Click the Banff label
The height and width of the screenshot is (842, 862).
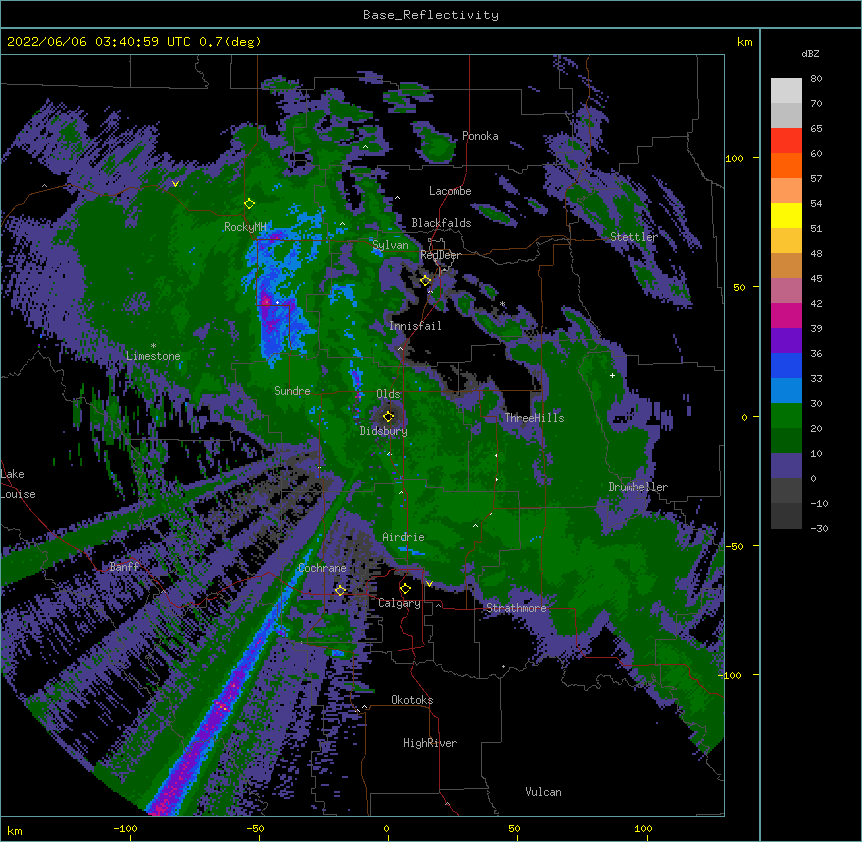tap(124, 567)
